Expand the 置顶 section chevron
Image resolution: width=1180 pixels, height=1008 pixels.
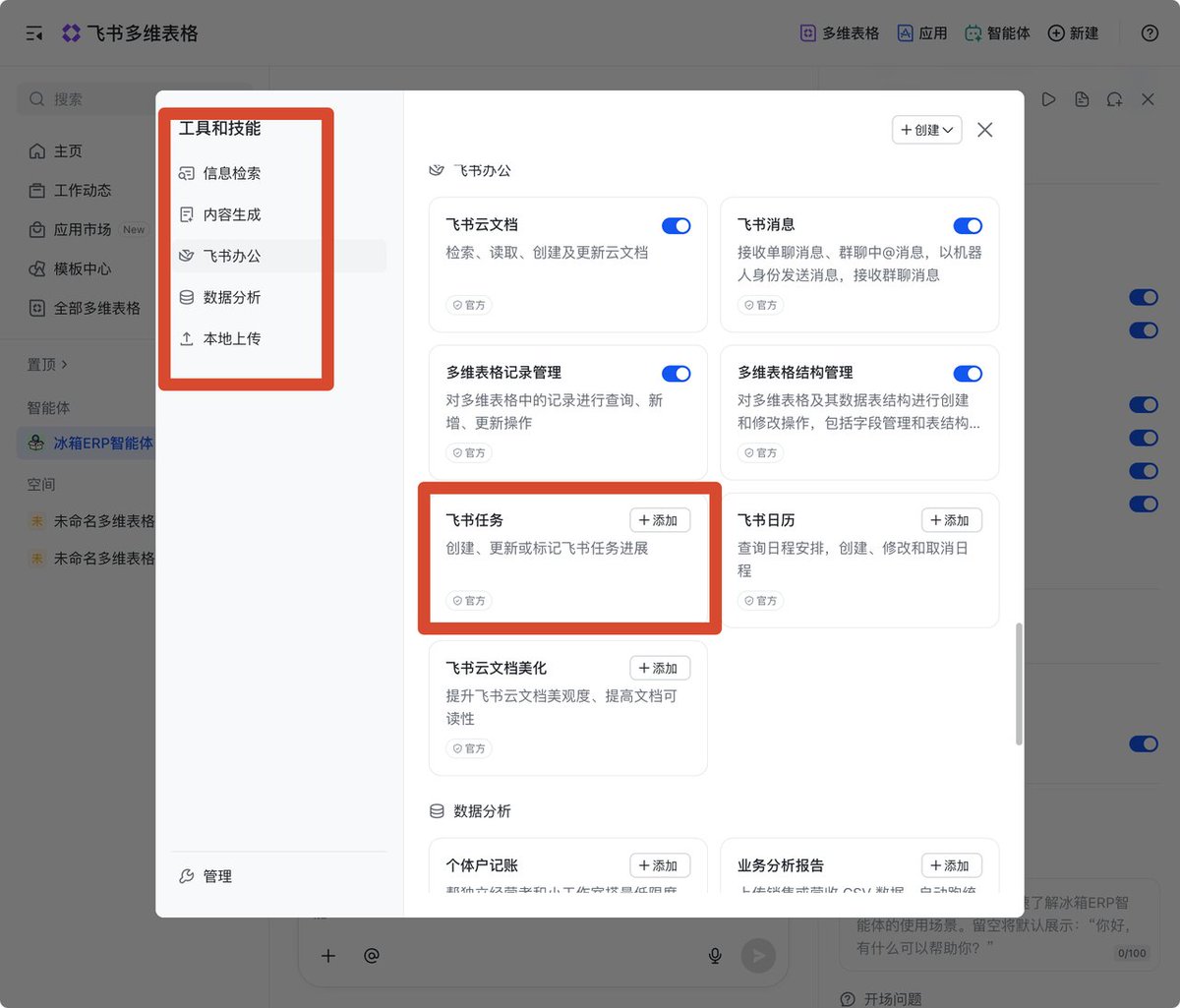(65, 365)
